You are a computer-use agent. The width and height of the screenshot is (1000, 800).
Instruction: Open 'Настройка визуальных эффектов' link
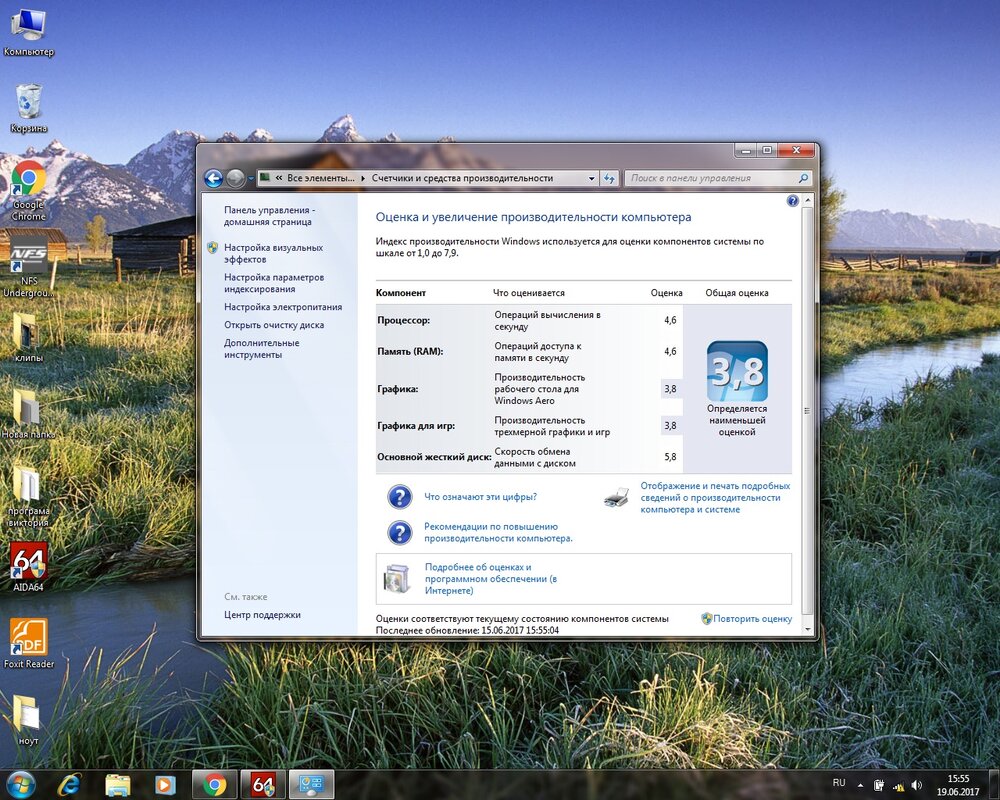273,253
